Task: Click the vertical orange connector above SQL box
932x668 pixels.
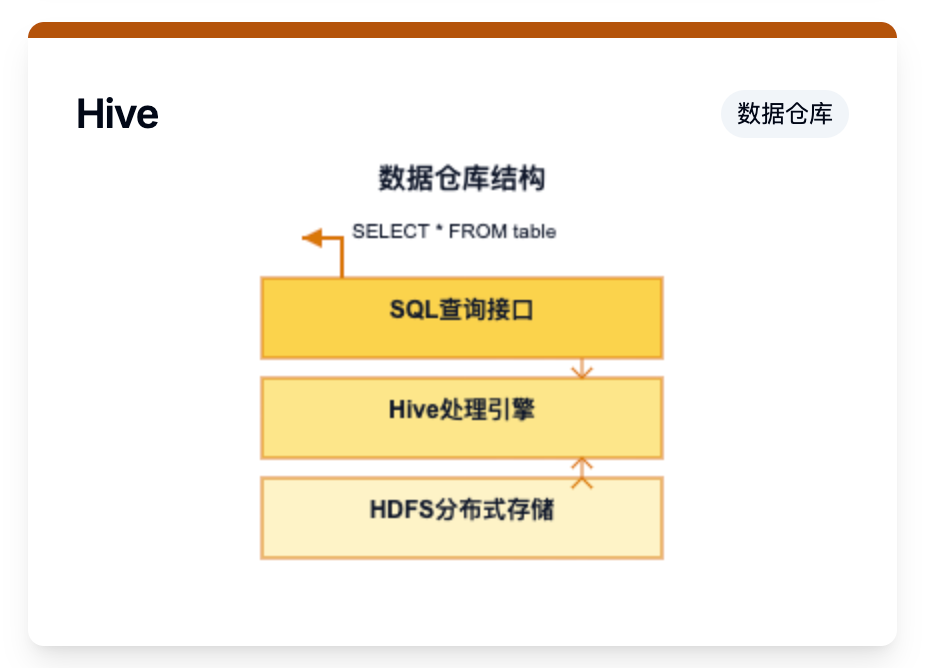Action: 342,260
